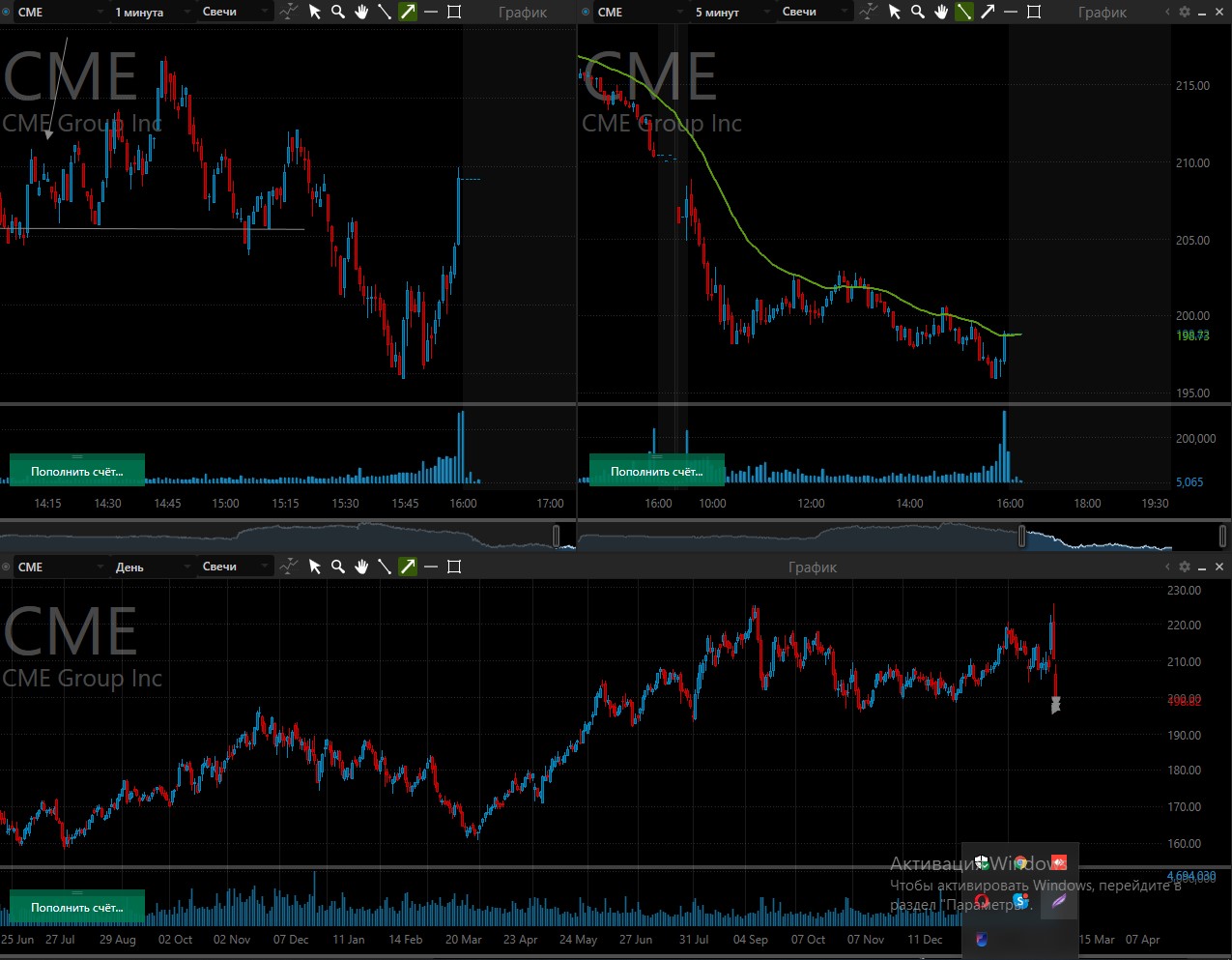This screenshot has width=1232, height=960.
Task: Select rectangle tool in 1 минута chart
Action: 454,12
